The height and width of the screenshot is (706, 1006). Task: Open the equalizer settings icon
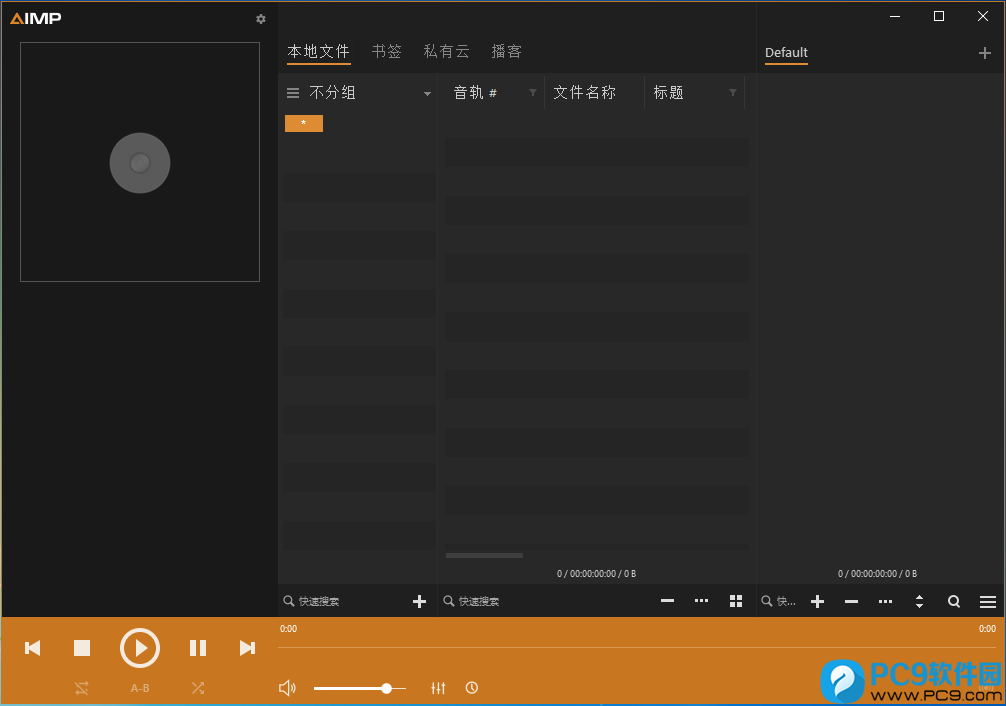(438, 688)
